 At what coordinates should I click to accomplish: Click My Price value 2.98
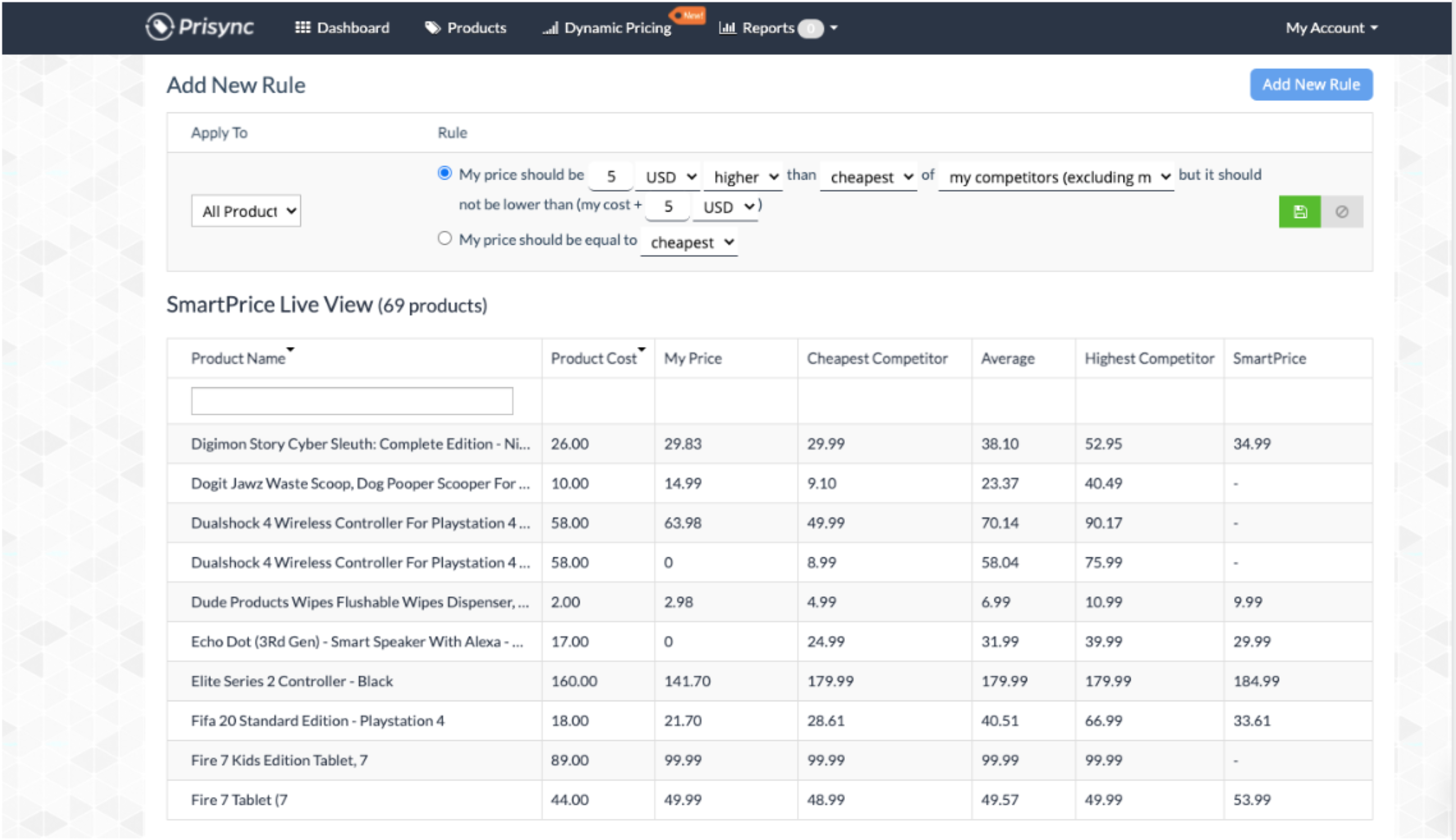tap(678, 602)
